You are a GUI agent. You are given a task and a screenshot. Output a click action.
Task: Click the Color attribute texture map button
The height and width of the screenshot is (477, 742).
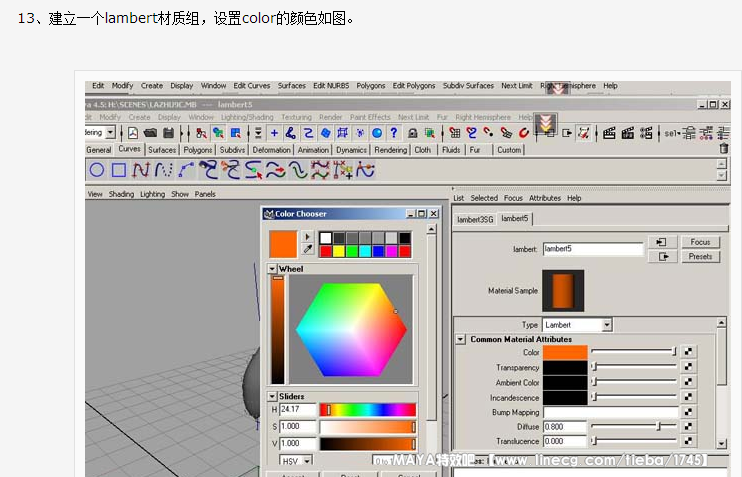point(688,352)
